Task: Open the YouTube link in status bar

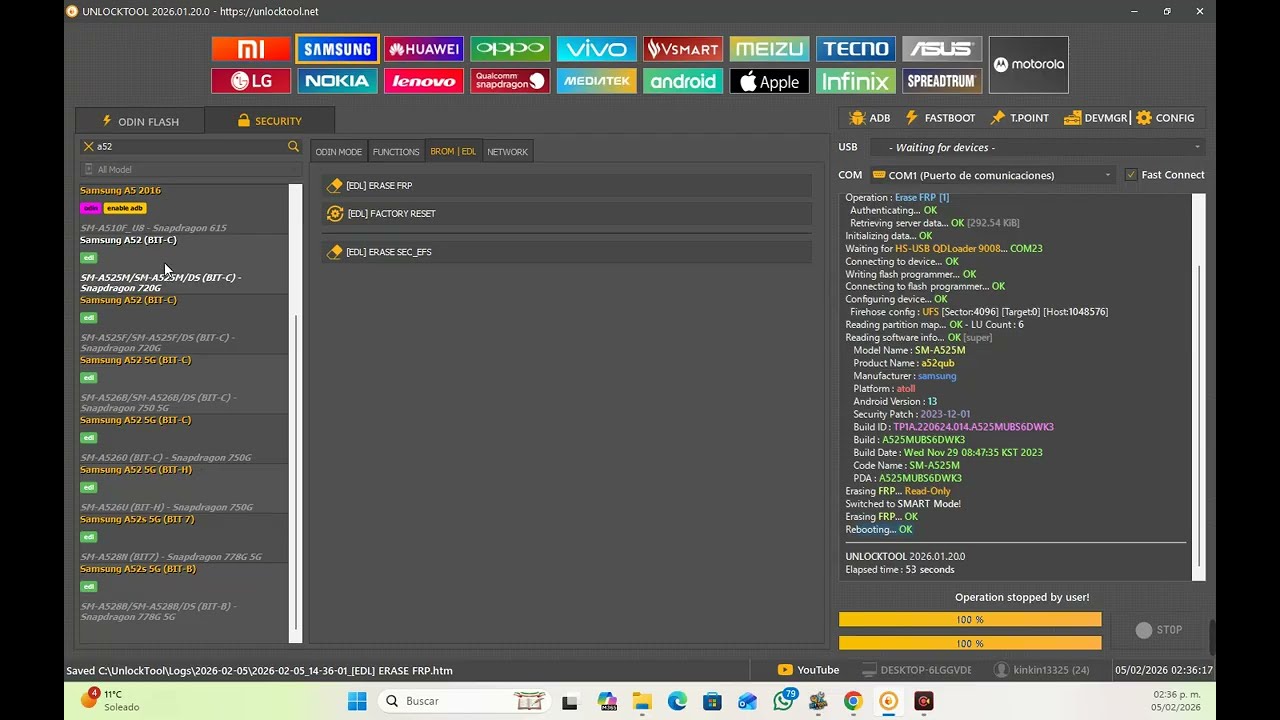Action: pos(809,670)
